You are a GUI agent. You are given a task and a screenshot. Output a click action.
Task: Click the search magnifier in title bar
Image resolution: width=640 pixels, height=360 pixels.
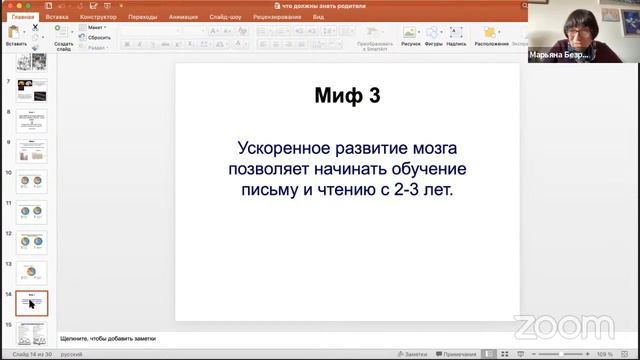(x=524, y=6)
